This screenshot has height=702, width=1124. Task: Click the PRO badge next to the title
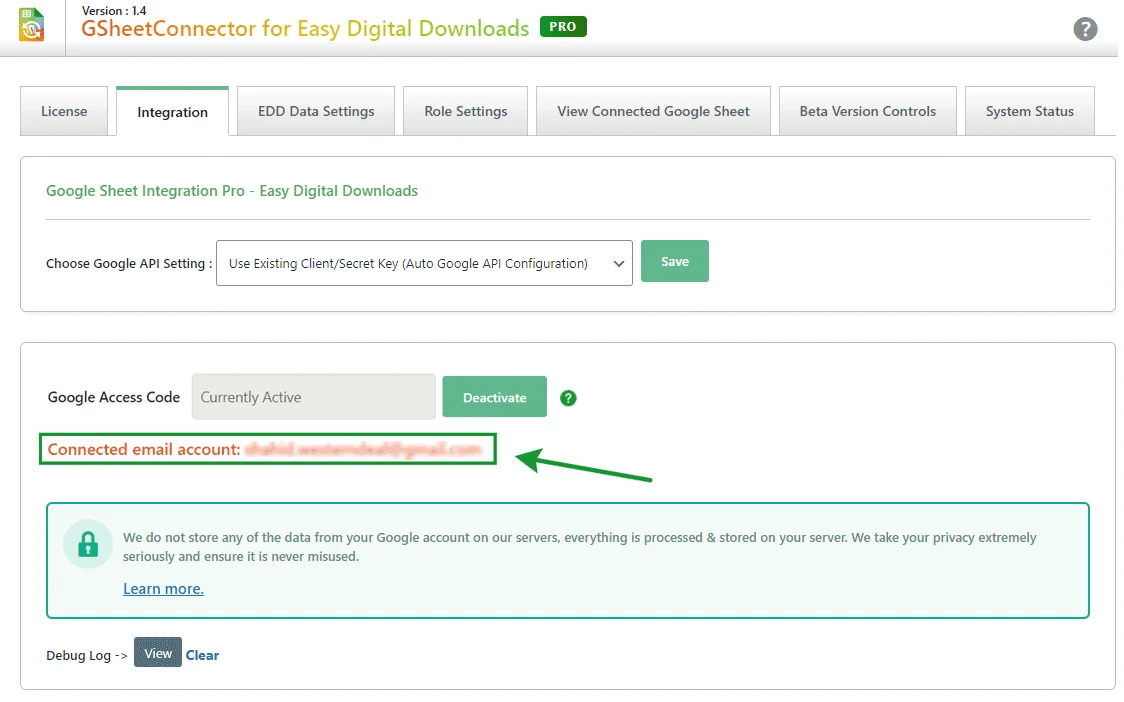tap(563, 27)
